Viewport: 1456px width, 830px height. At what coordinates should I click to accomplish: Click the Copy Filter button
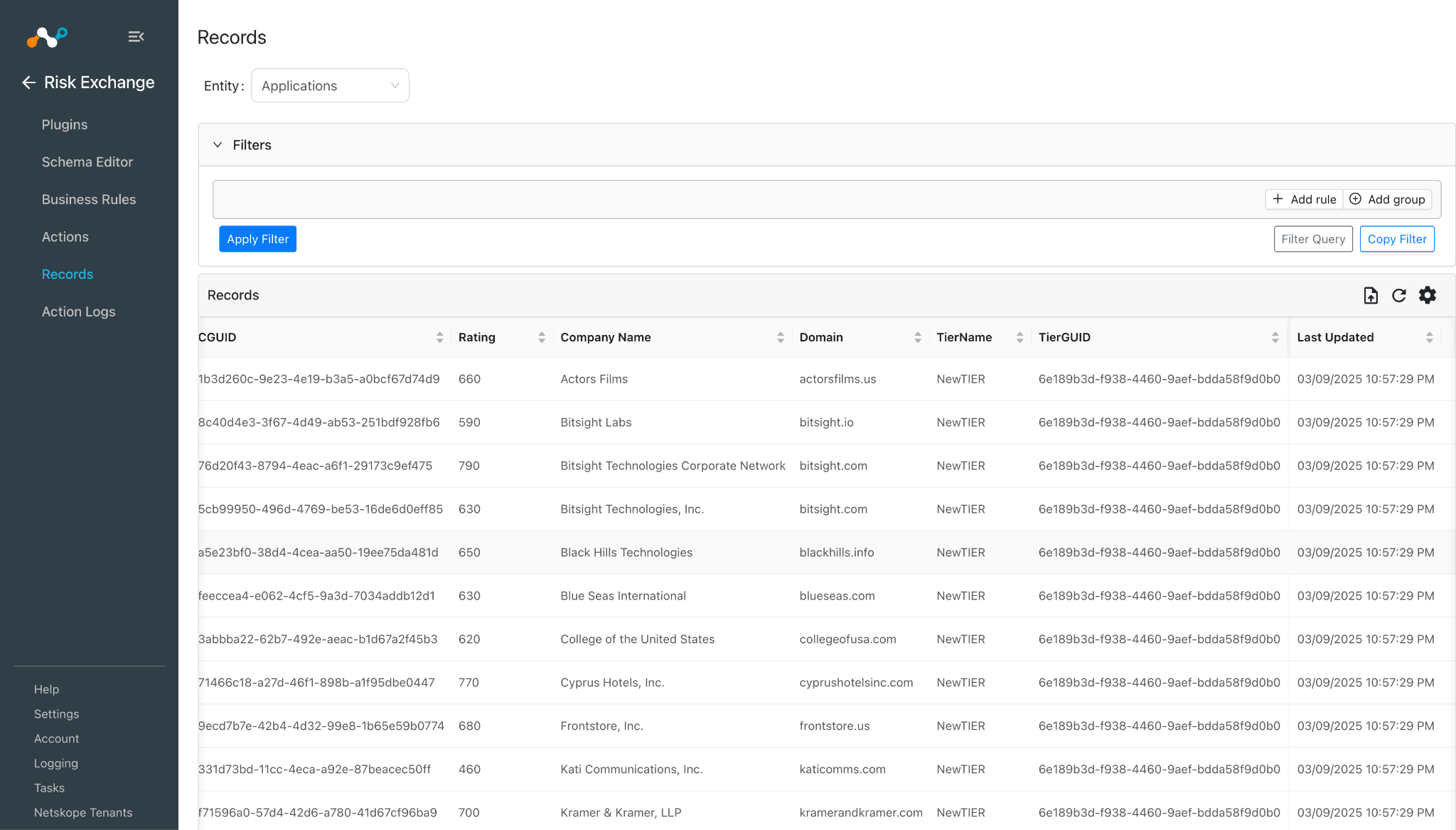tap(1397, 239)
